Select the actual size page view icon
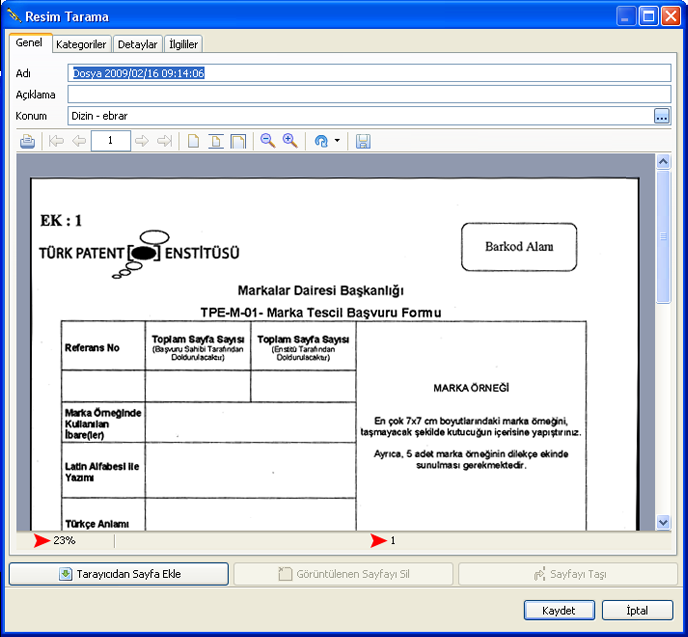This screenshot has width=688, height=637. (194, 141)
